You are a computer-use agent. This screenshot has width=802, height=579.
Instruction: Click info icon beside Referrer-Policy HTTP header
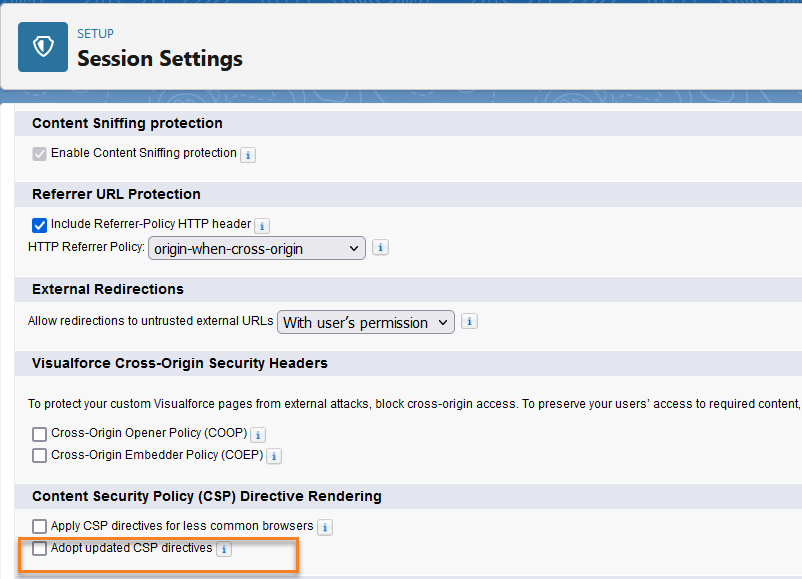click(262, 225)
